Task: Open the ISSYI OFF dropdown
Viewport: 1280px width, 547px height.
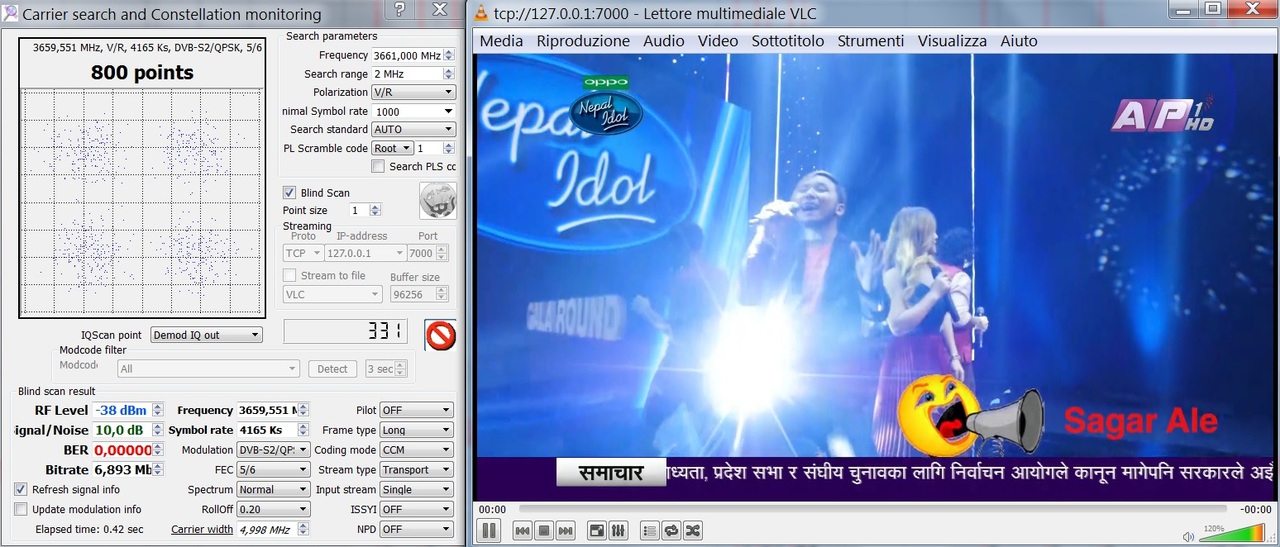Action: coord(416,509)
